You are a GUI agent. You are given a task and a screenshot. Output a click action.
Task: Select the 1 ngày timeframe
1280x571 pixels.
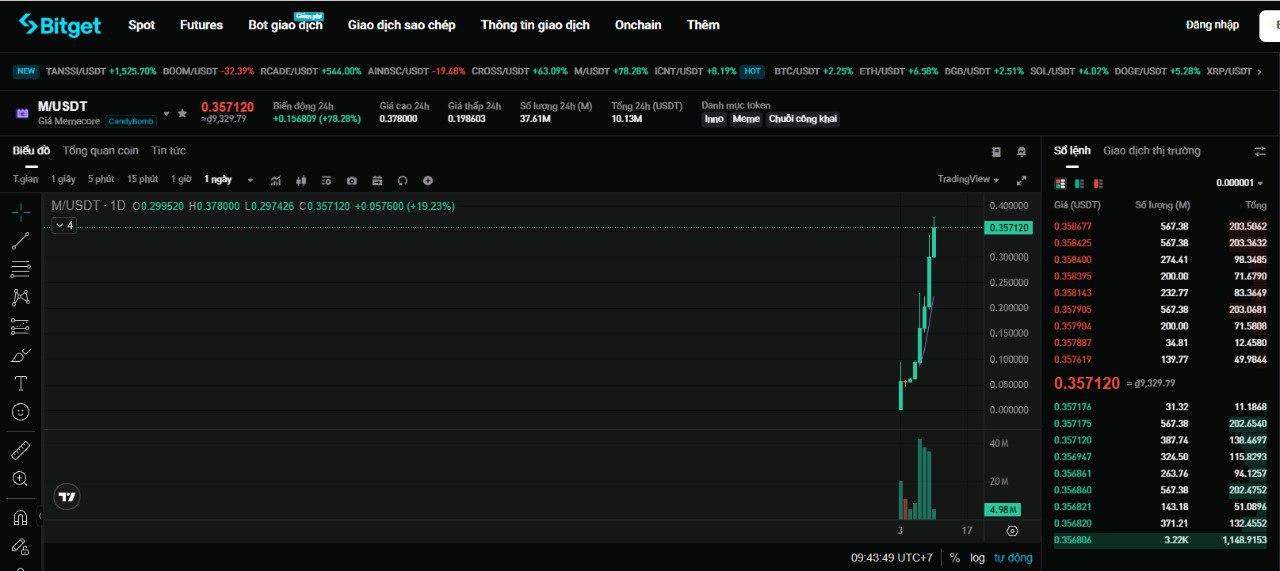click(218, 179)
